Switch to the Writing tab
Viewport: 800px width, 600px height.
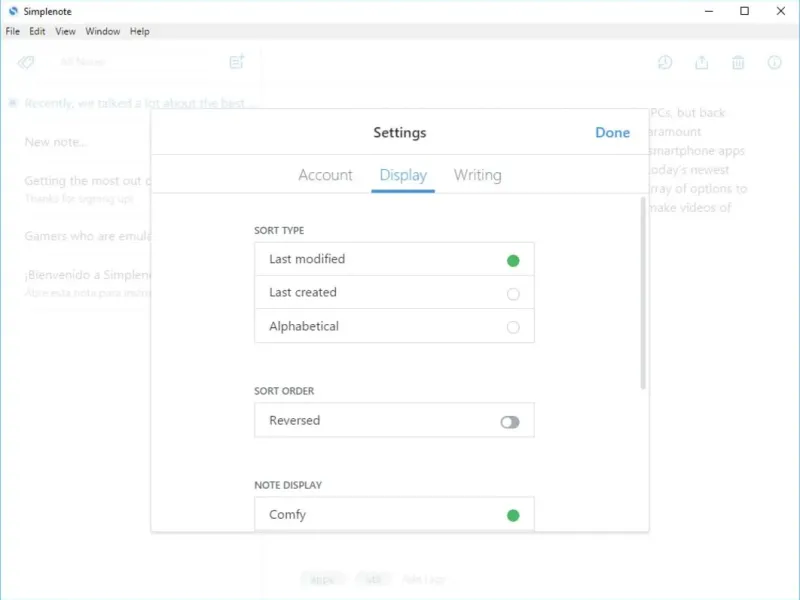[478, 175]
